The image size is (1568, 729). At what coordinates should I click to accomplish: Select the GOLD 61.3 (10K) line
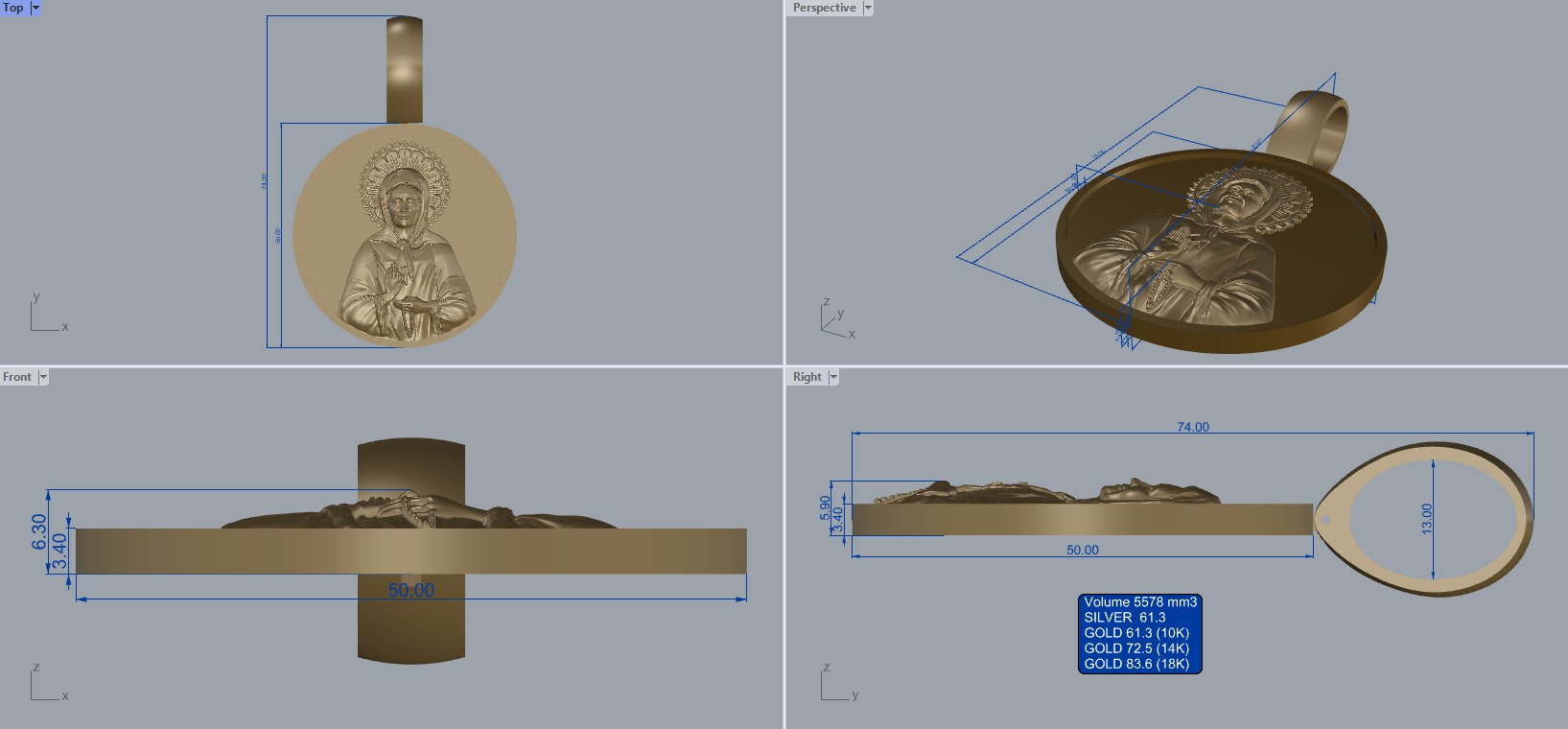1136,633
